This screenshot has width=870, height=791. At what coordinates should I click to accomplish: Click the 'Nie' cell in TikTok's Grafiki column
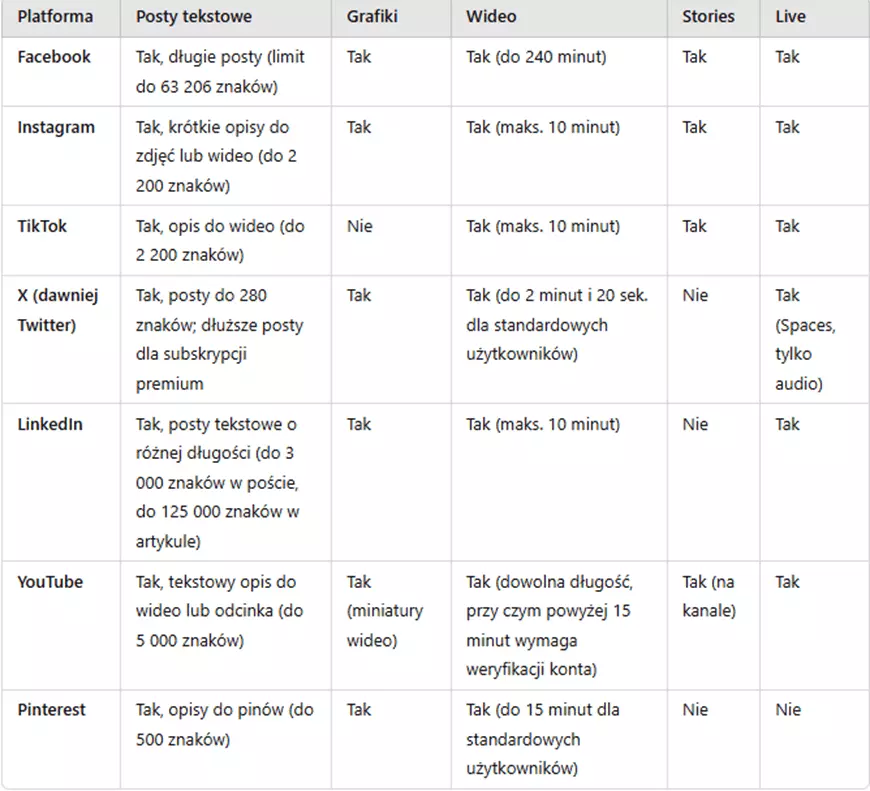click(359, 226)
